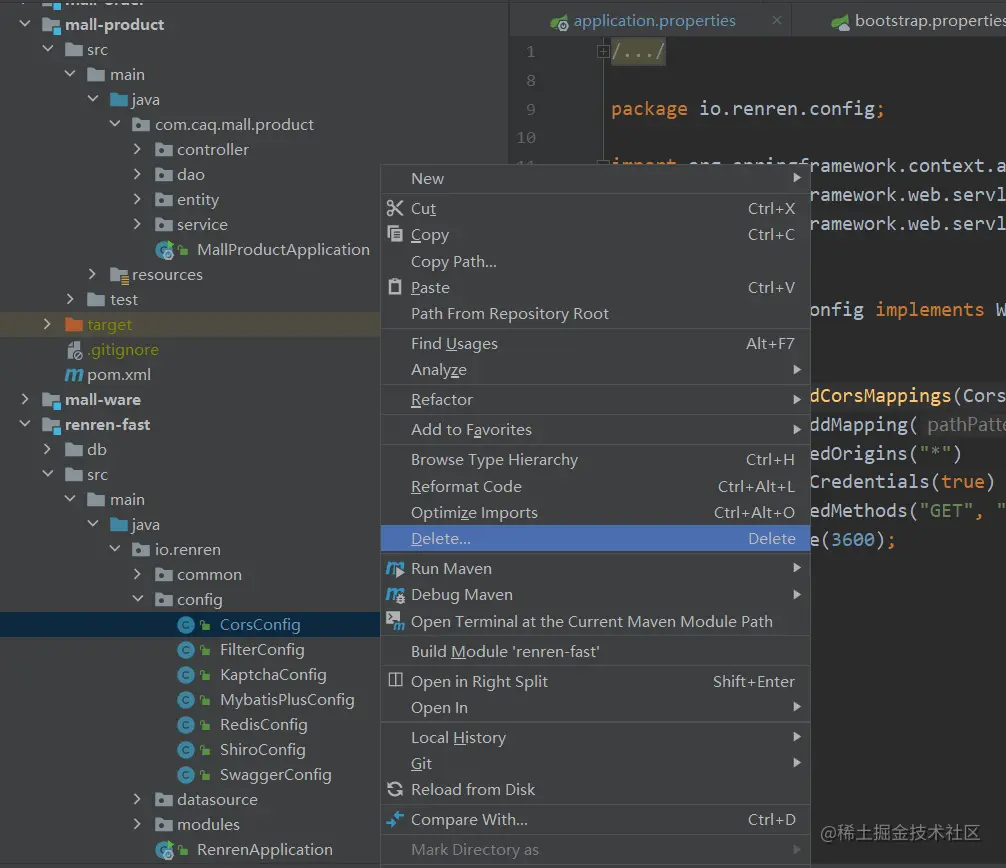
Task: Collapse the mall-product module node
Action: (x=25, y=24)
